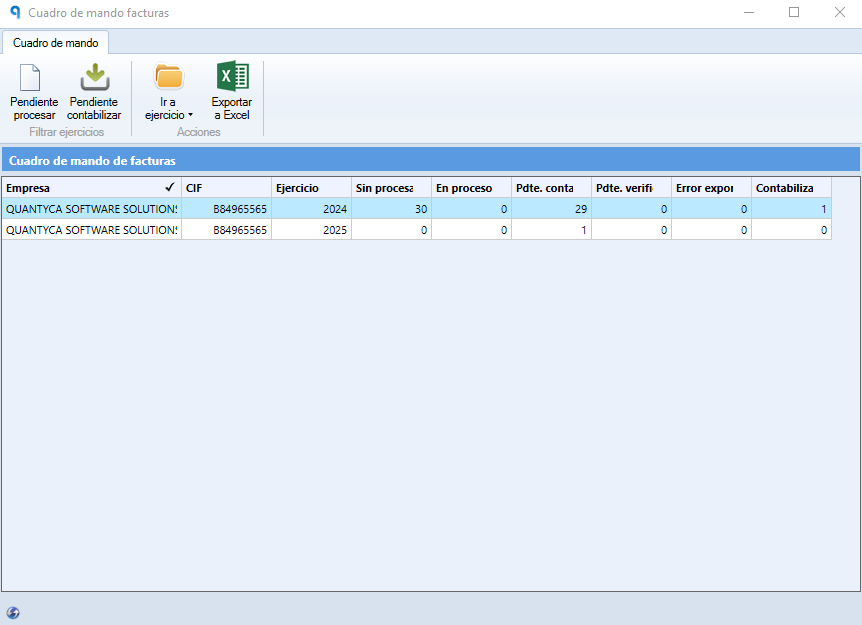Sort by the CIF column header
The height and width of the screenshot is (625, 862).
[226, 188]
